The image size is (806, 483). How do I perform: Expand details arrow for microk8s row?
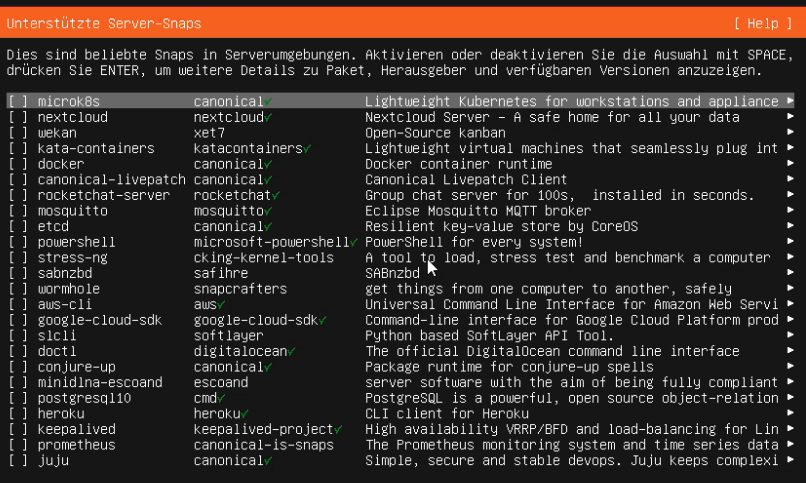(x=790, y=101)
